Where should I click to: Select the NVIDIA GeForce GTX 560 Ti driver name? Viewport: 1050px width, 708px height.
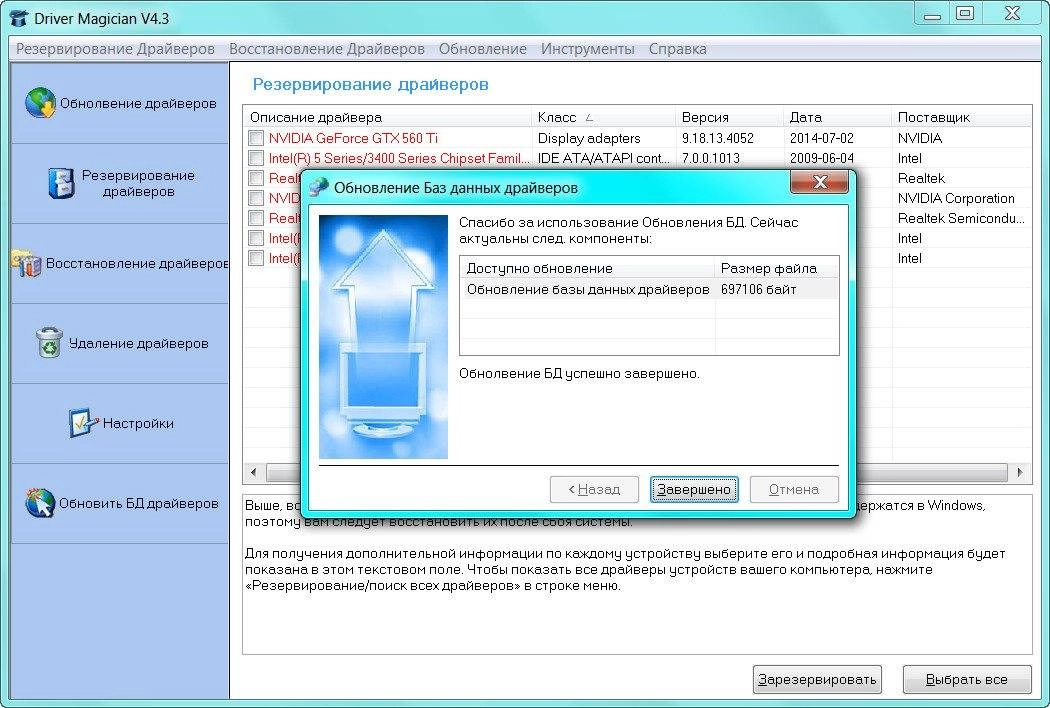[353, 138]
